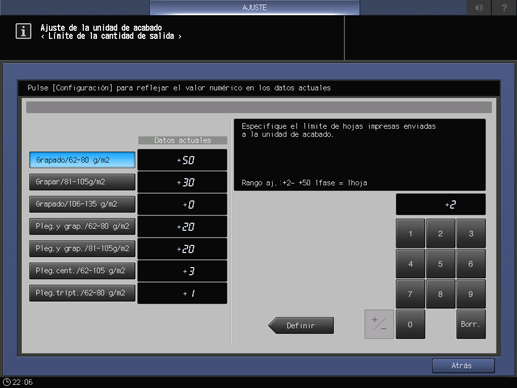Click the clock icon in the status bar
The image size is (517, 388).
click(6, 382)
